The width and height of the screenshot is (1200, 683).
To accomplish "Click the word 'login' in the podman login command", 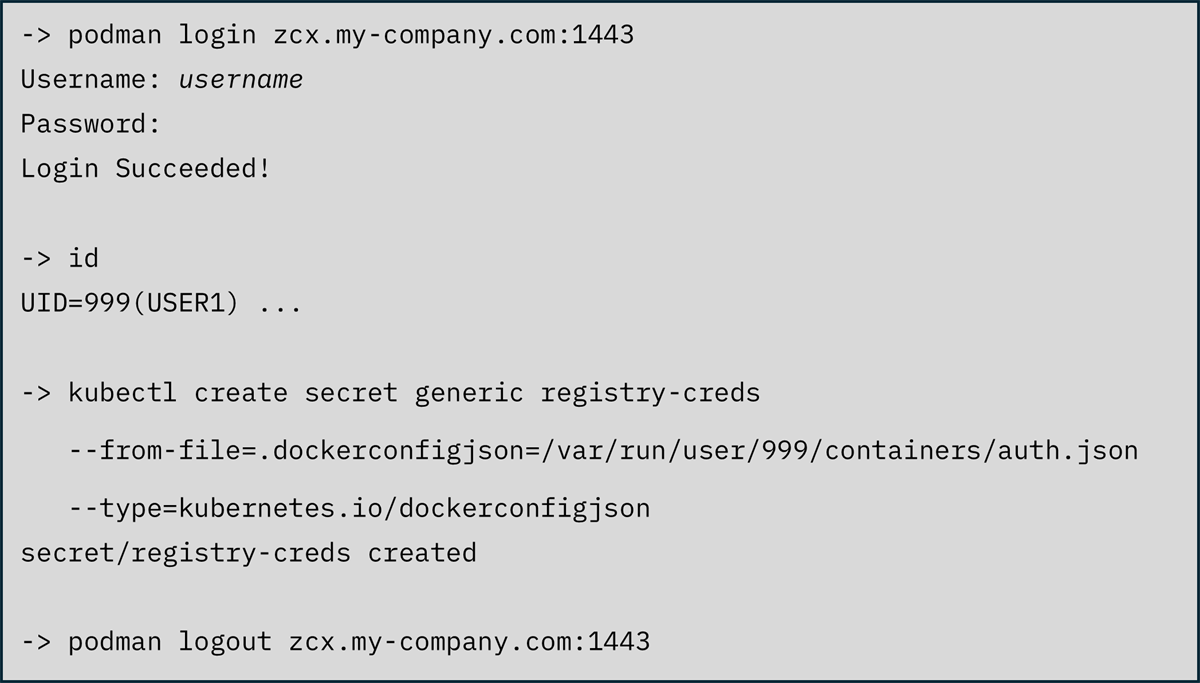I will 218,35.
